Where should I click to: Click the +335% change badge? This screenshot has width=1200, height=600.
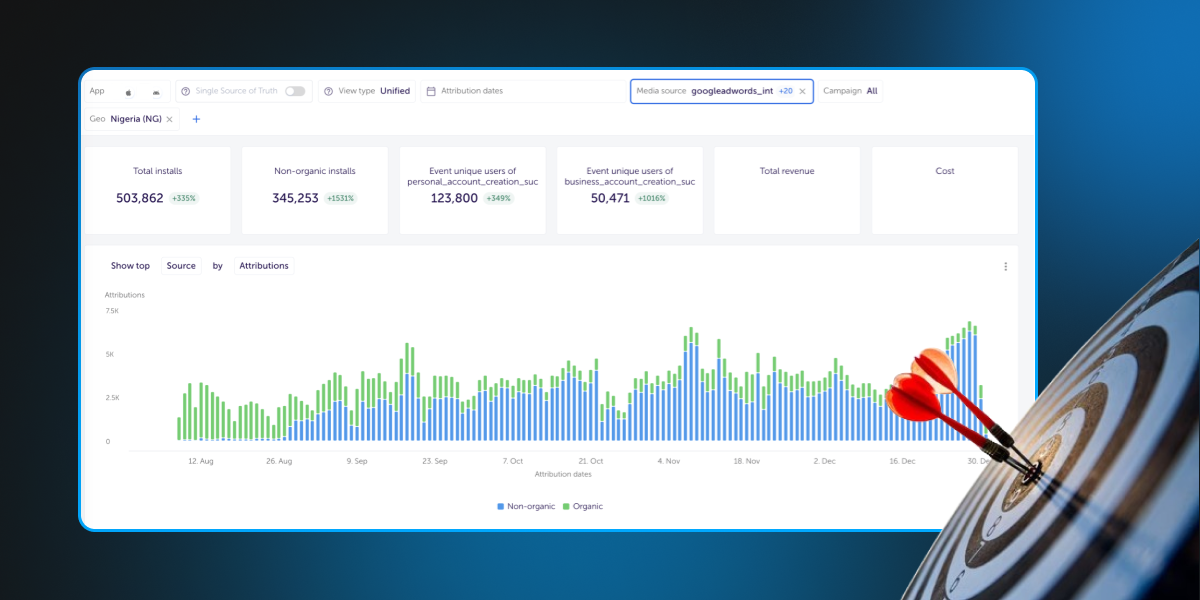pos(184,199)
